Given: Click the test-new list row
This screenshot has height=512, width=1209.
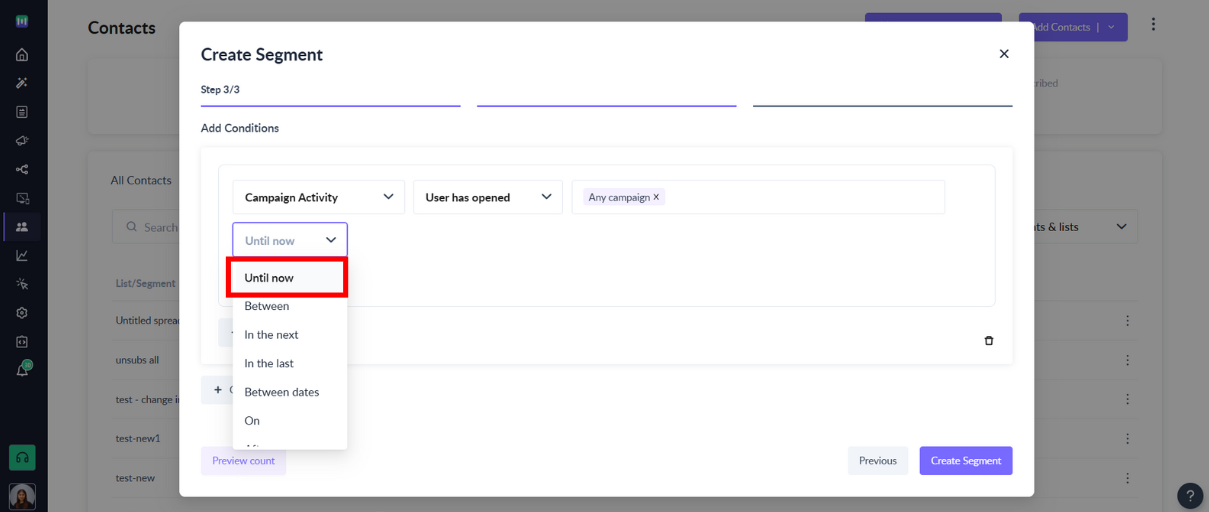Looking at the screenshot, I should point(135,478).
